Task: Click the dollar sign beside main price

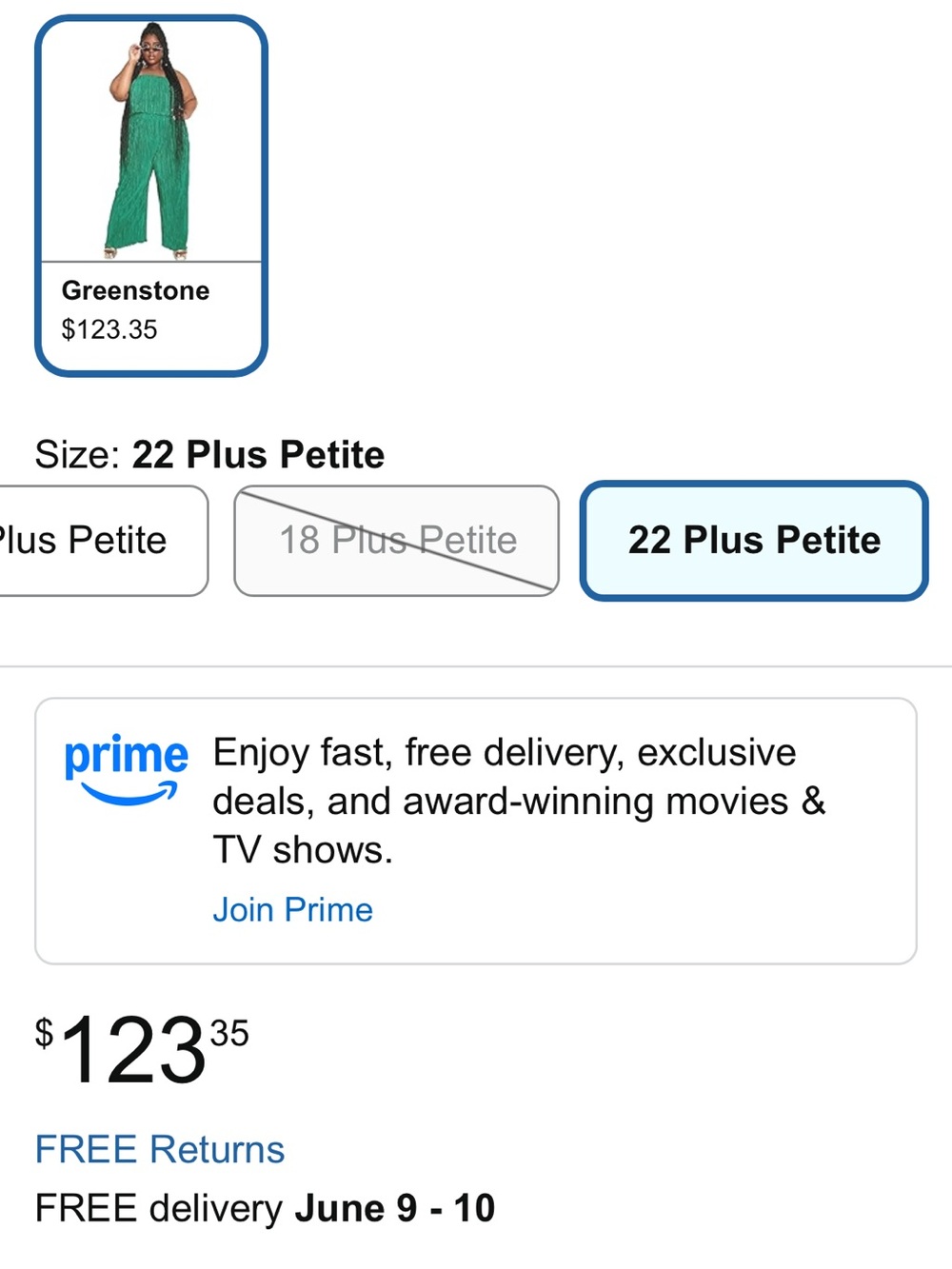Action: pyautogui.click(x=45, y=1033)
